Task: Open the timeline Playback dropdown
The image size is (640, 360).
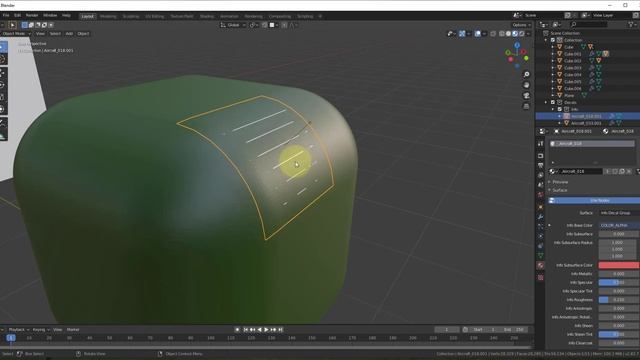Action: point(19,329)
